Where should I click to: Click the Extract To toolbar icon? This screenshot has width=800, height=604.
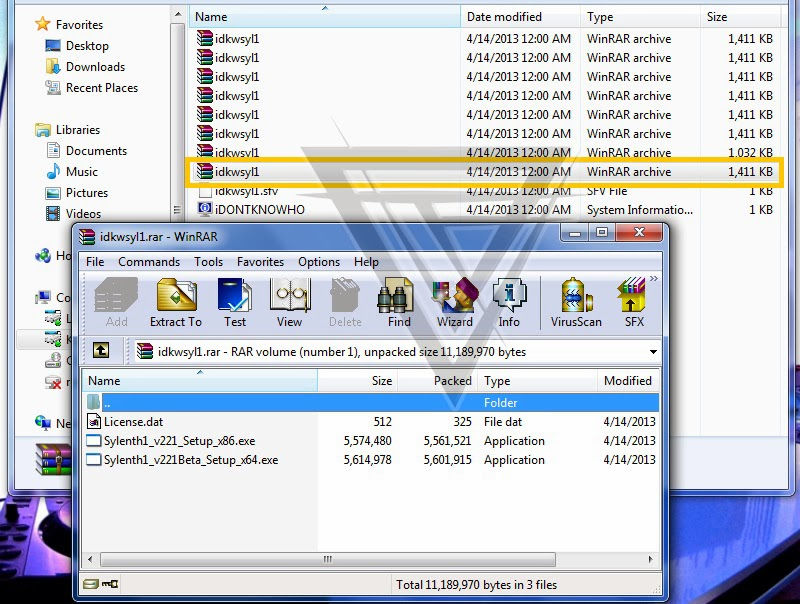[x=176, y=303]
